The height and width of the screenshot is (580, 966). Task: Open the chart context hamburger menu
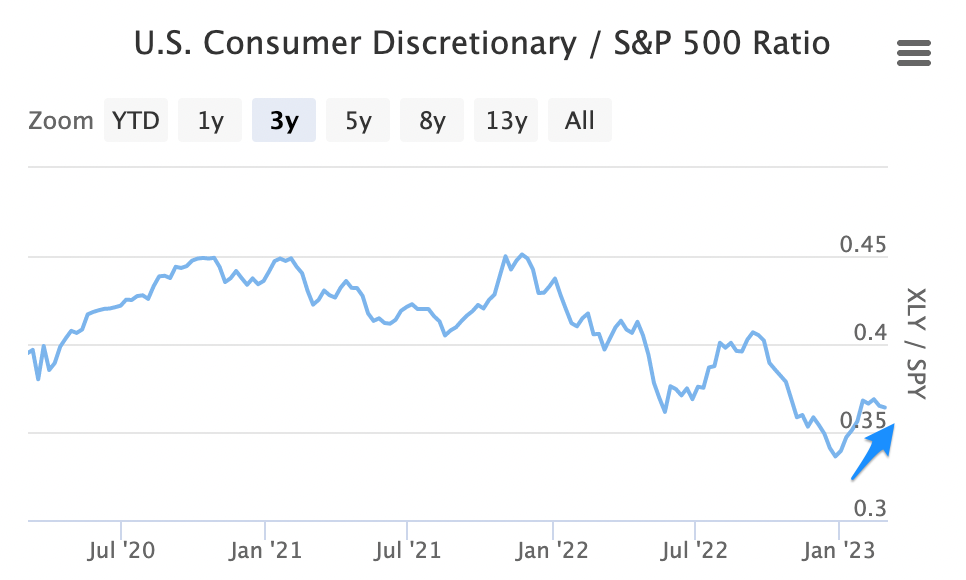914,53
